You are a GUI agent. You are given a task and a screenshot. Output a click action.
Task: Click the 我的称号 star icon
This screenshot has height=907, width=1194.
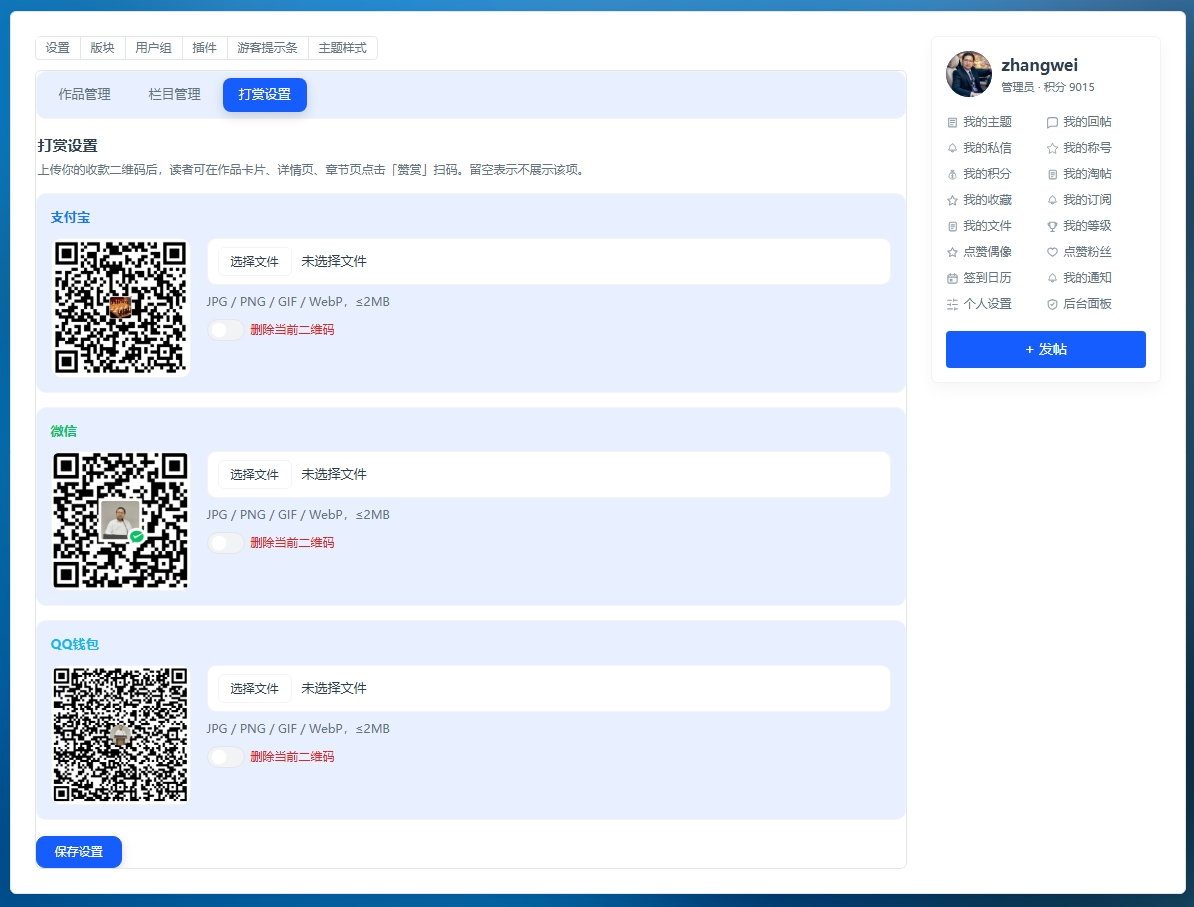click(1052, 149)
